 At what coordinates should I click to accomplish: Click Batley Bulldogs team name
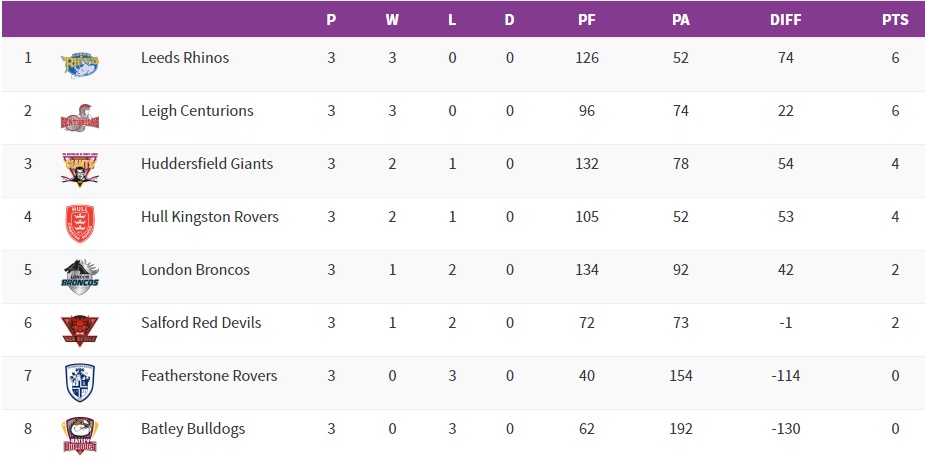tap(193, 429)
